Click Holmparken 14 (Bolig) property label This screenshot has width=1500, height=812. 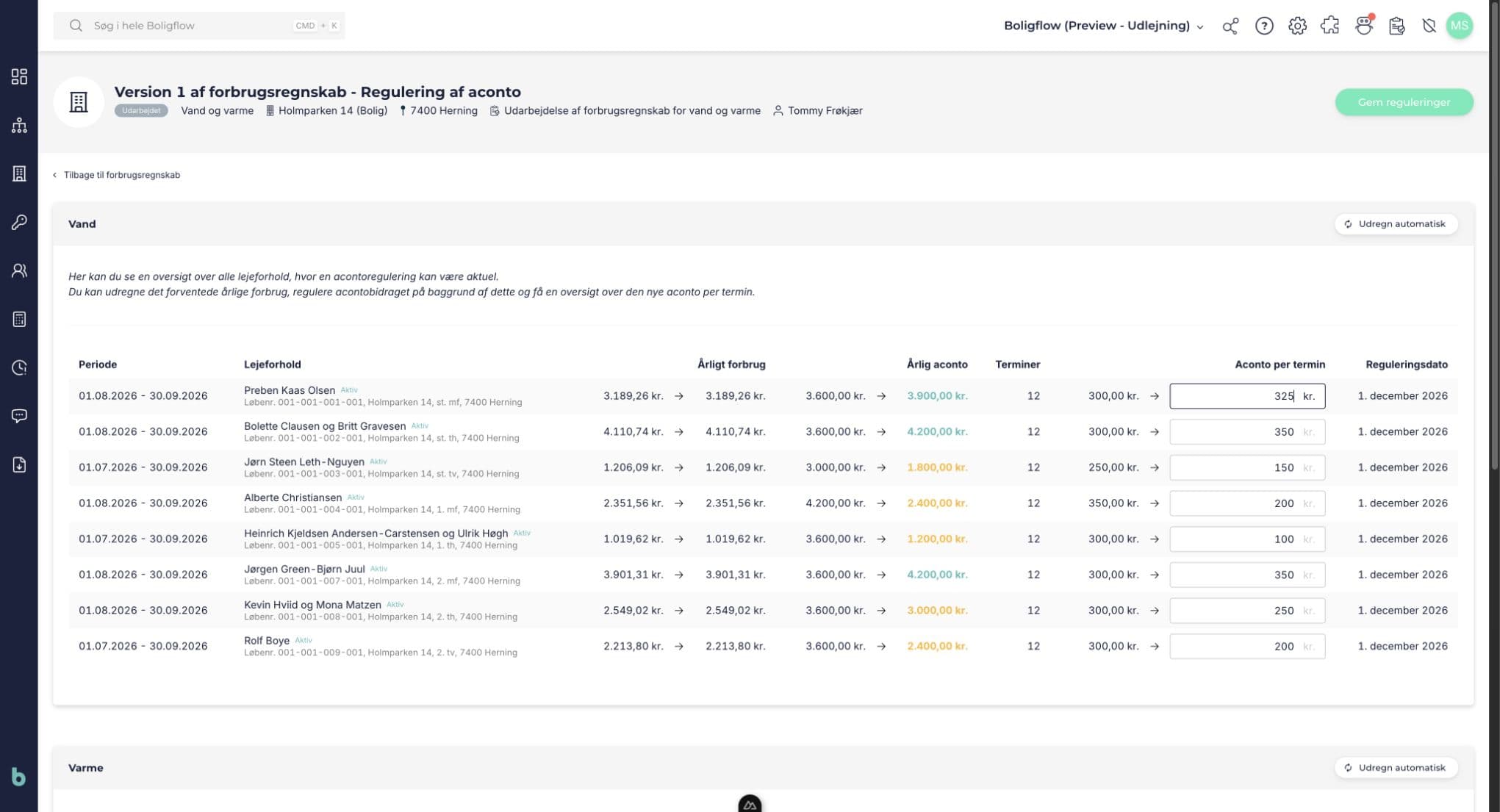pyautogui.click(x=326, y=111)
